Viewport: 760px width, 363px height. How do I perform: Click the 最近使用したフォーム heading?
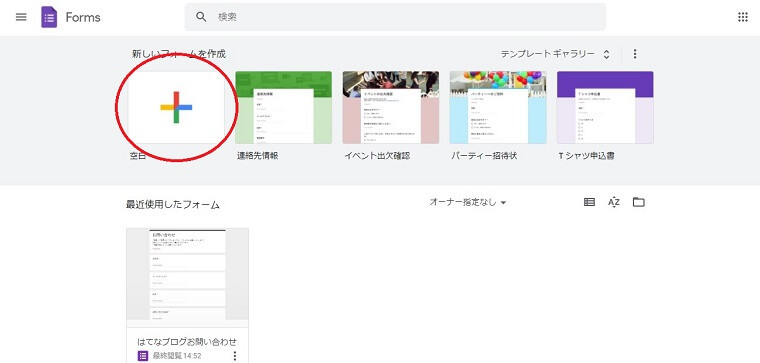point(173,205)
